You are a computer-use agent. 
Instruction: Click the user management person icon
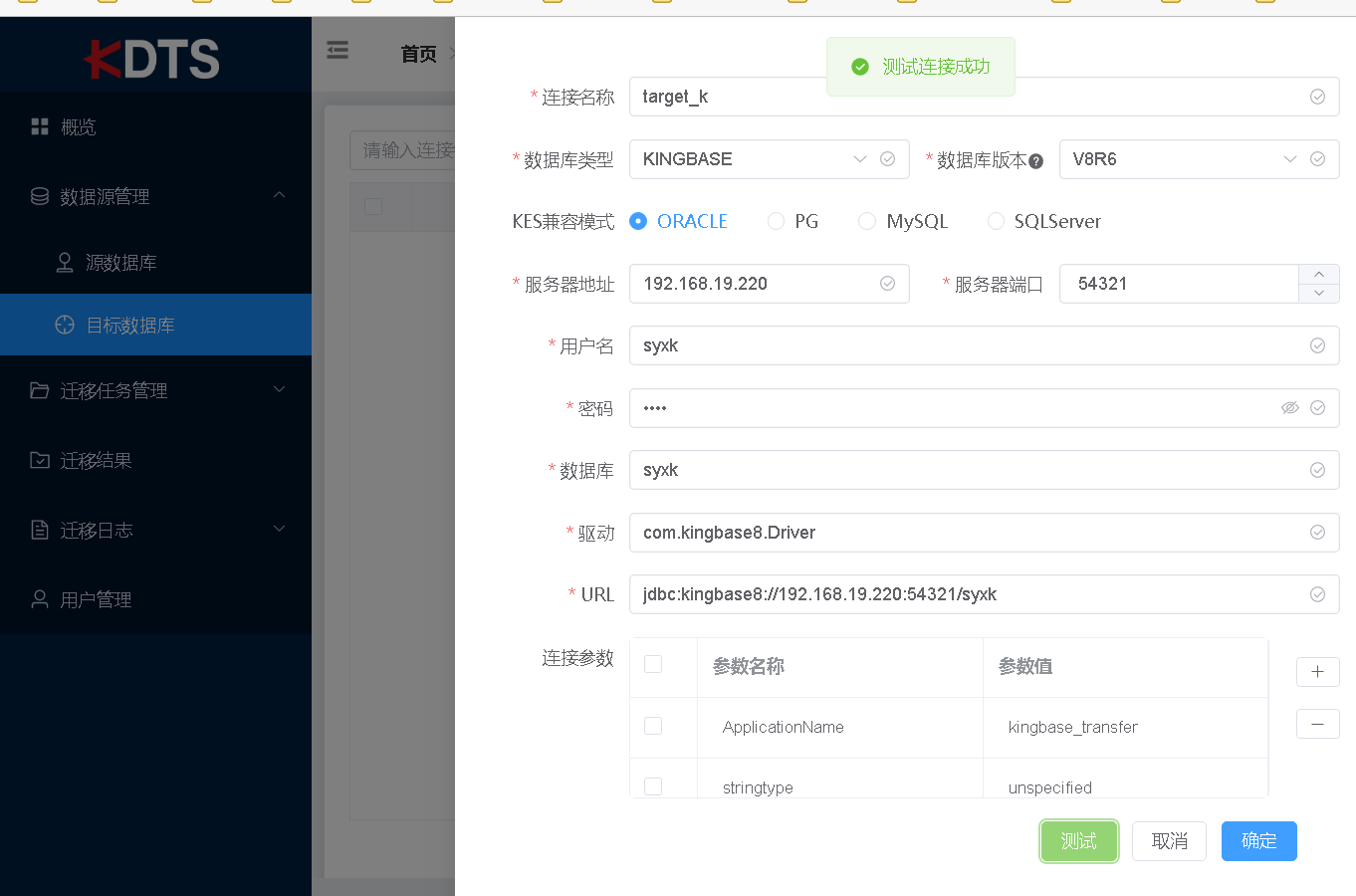coord(40,599)
